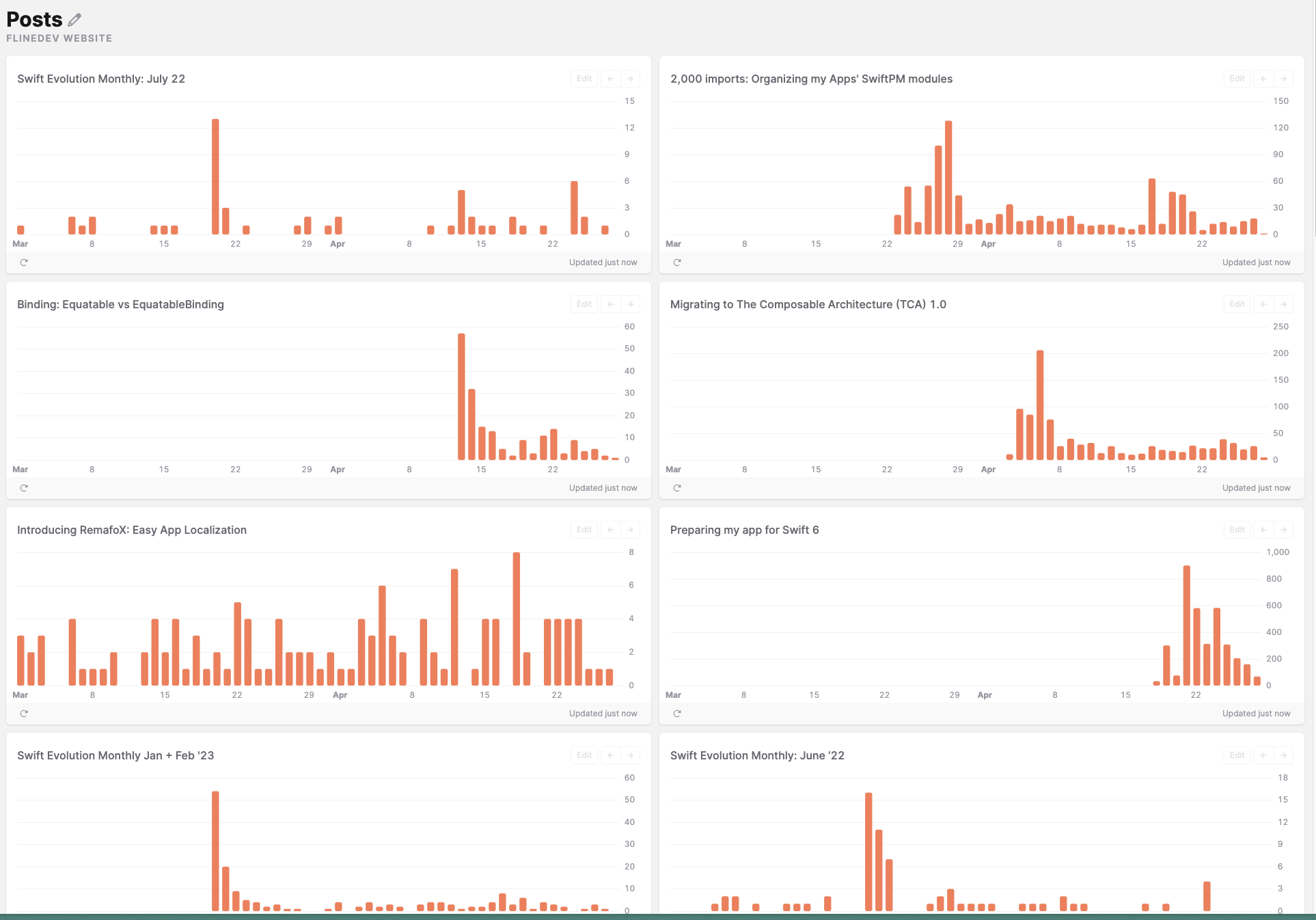
Task: Edit the Swift Evolution Monthly Jan + Feb '23 chart
Action: (x=584, y=755)
